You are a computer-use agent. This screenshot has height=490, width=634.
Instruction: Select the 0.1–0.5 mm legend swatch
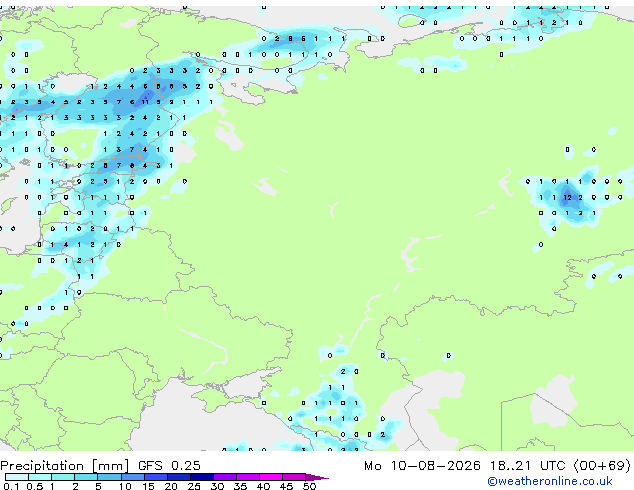tap(17, 477)
